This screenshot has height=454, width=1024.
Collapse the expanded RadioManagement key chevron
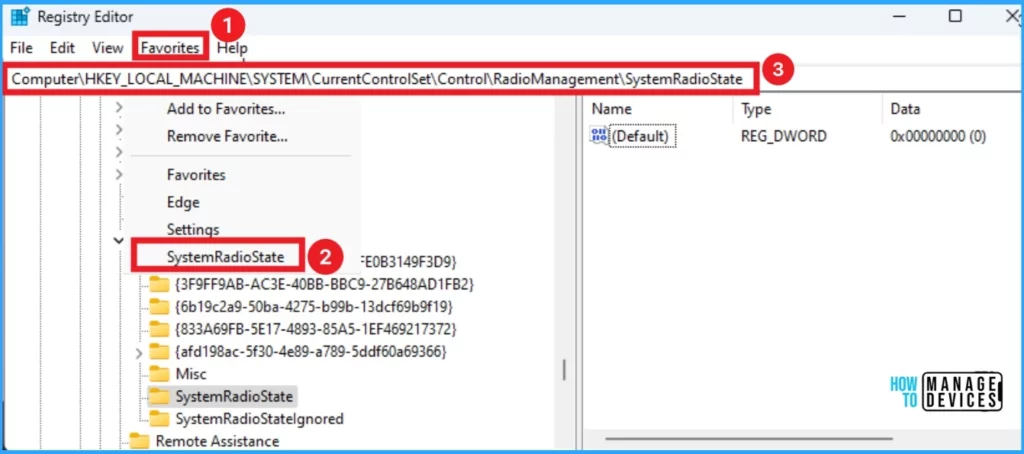(118, 240)
